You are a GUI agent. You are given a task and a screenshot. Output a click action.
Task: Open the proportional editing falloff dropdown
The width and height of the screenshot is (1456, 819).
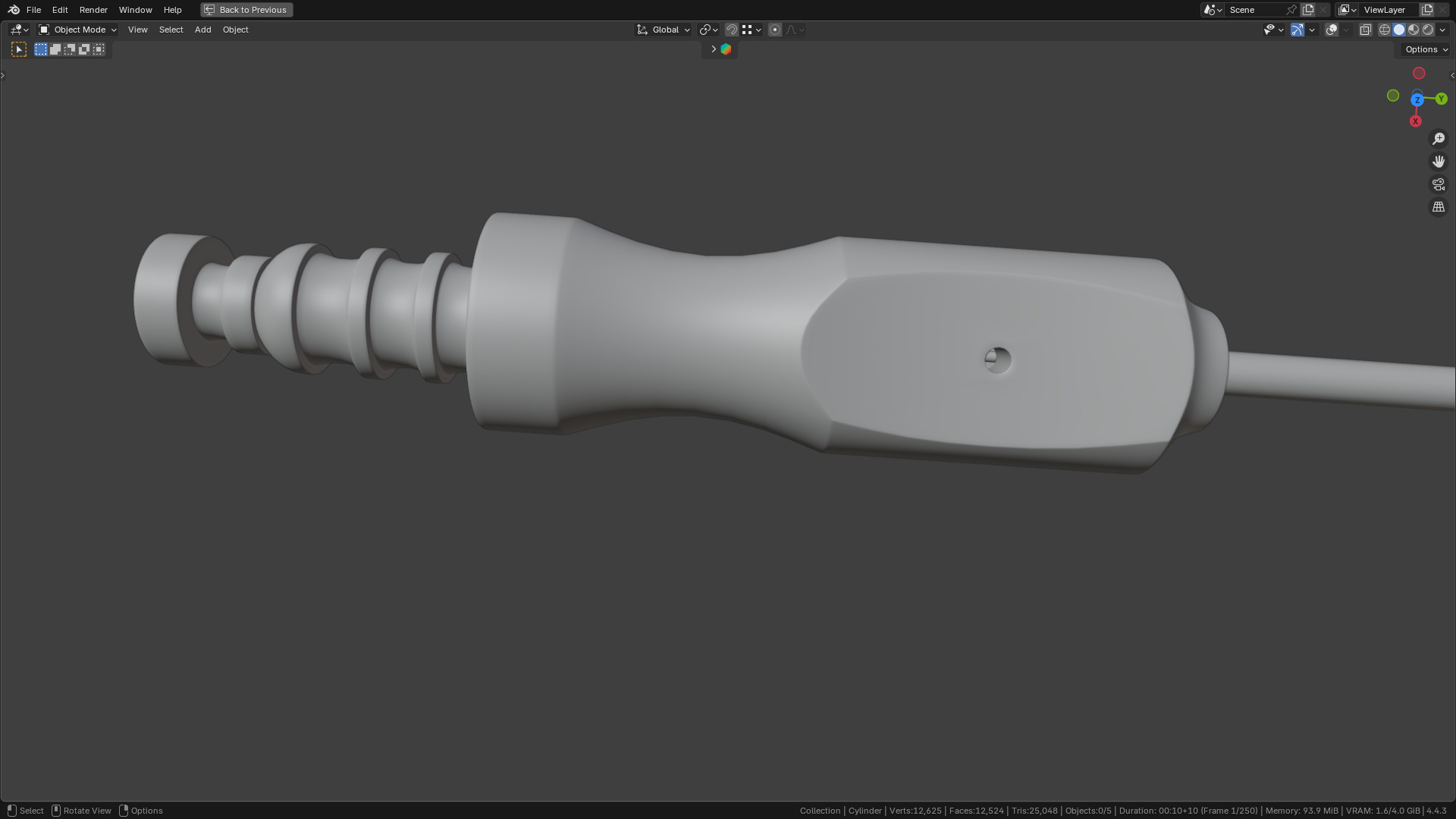pos(795,30)
